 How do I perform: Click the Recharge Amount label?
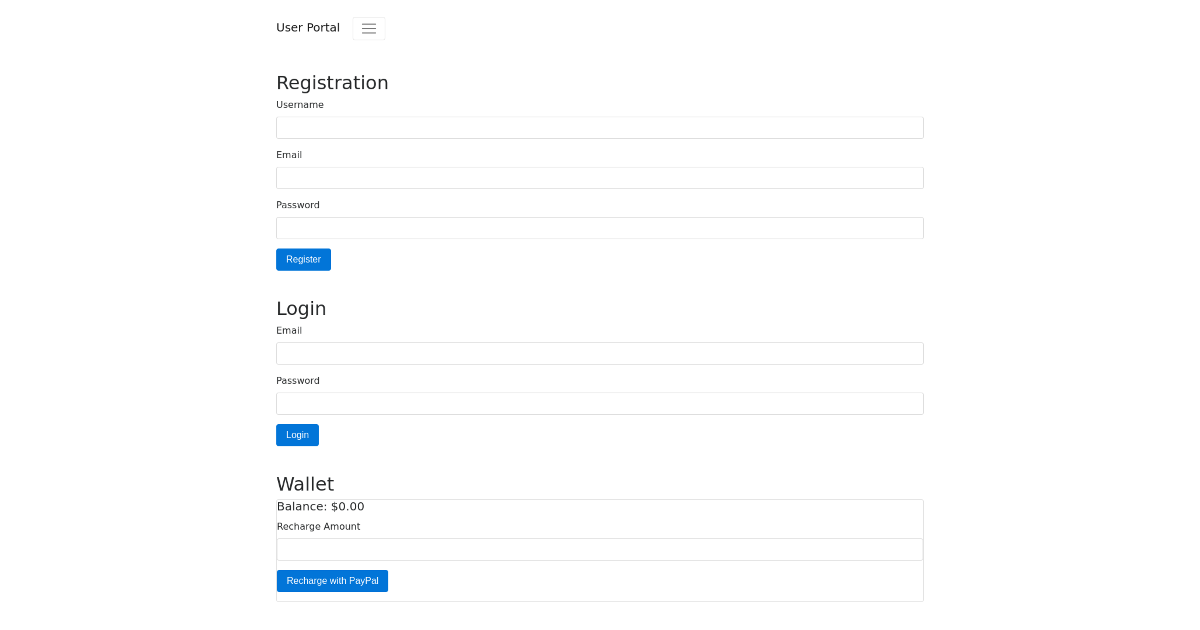pyautogui.click(x=318, y=526)
